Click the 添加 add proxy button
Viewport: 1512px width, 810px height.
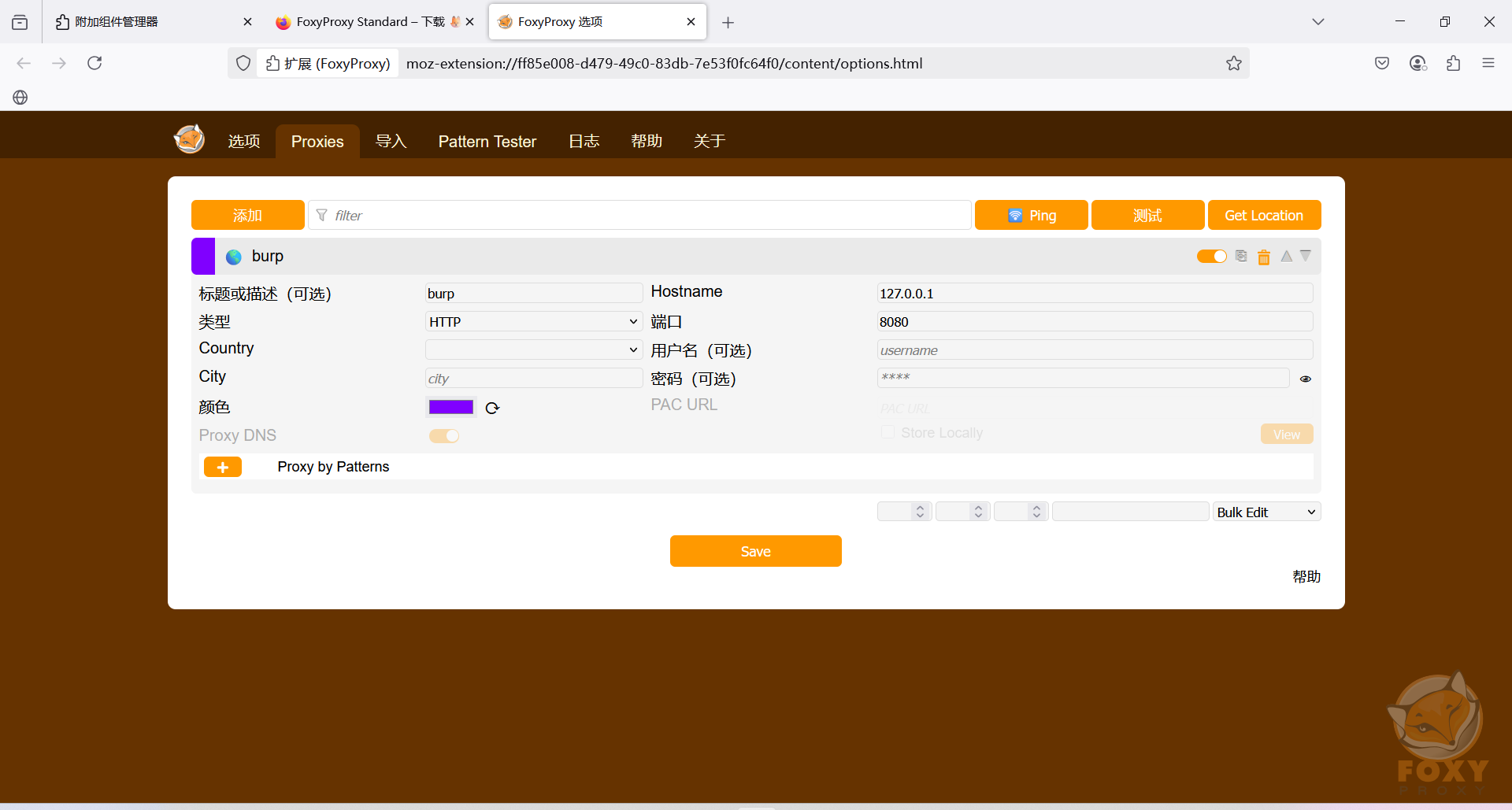[247, 215]
